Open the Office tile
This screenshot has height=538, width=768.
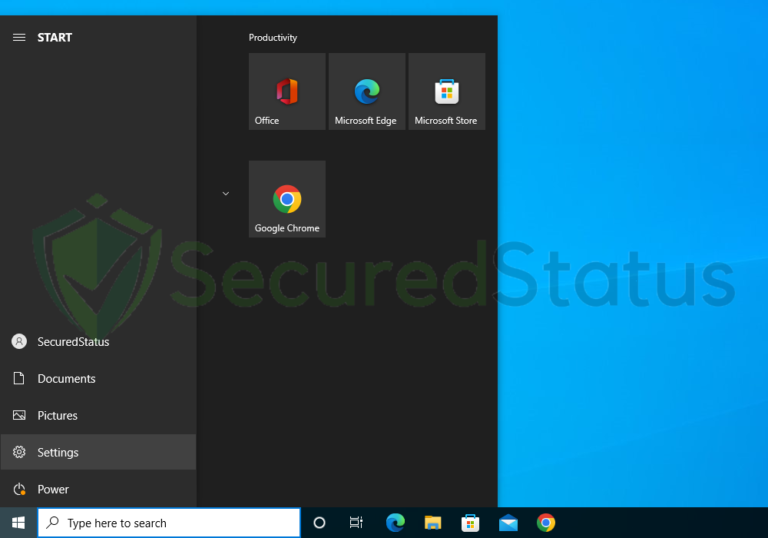pyautogui.click(x=287, y=92)
